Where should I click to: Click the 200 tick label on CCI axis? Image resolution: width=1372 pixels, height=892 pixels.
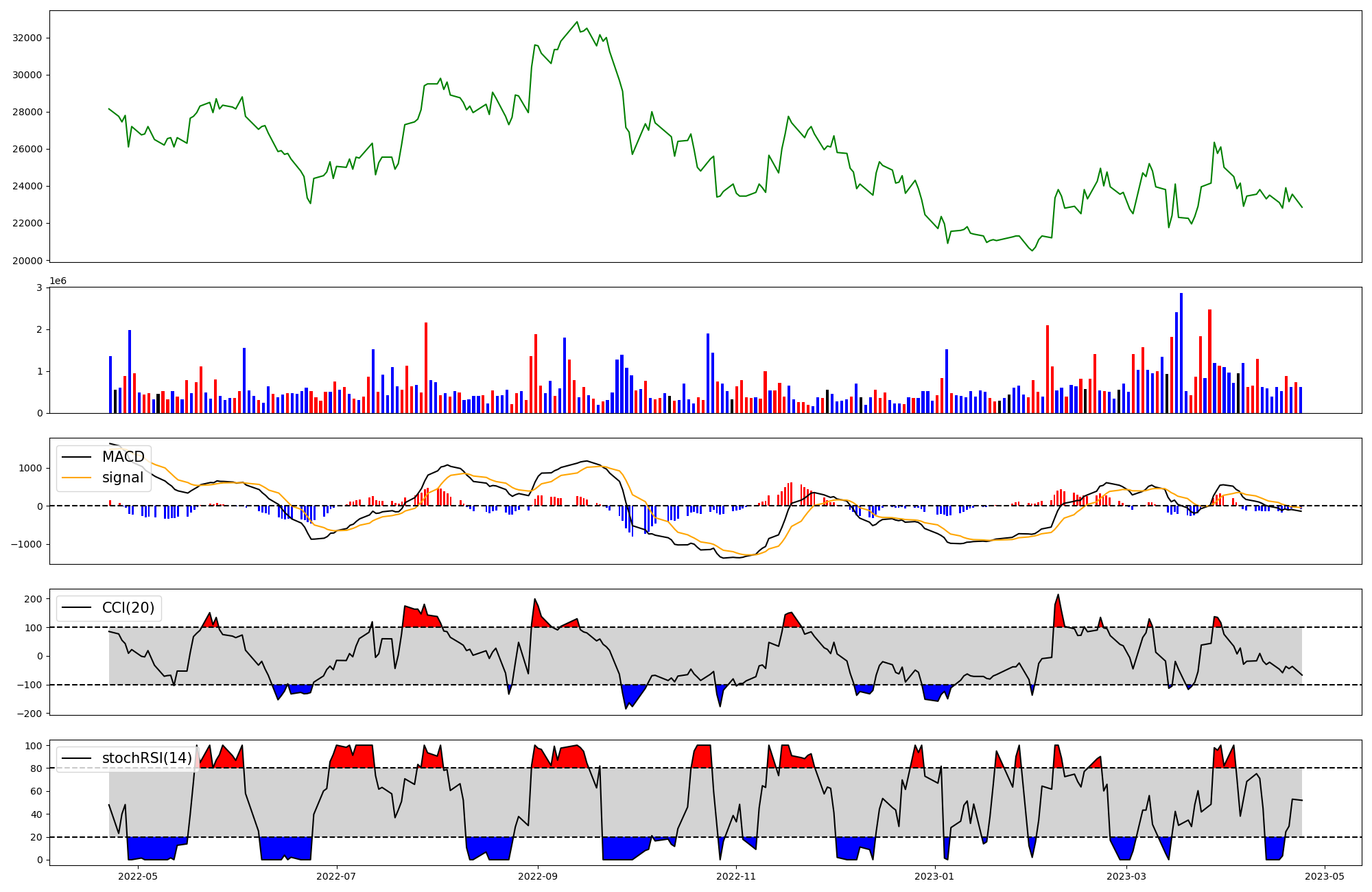coord(33,599)
